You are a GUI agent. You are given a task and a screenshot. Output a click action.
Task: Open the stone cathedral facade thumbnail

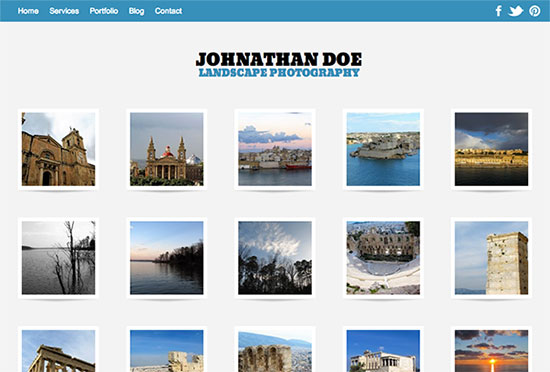coord(58,149)
